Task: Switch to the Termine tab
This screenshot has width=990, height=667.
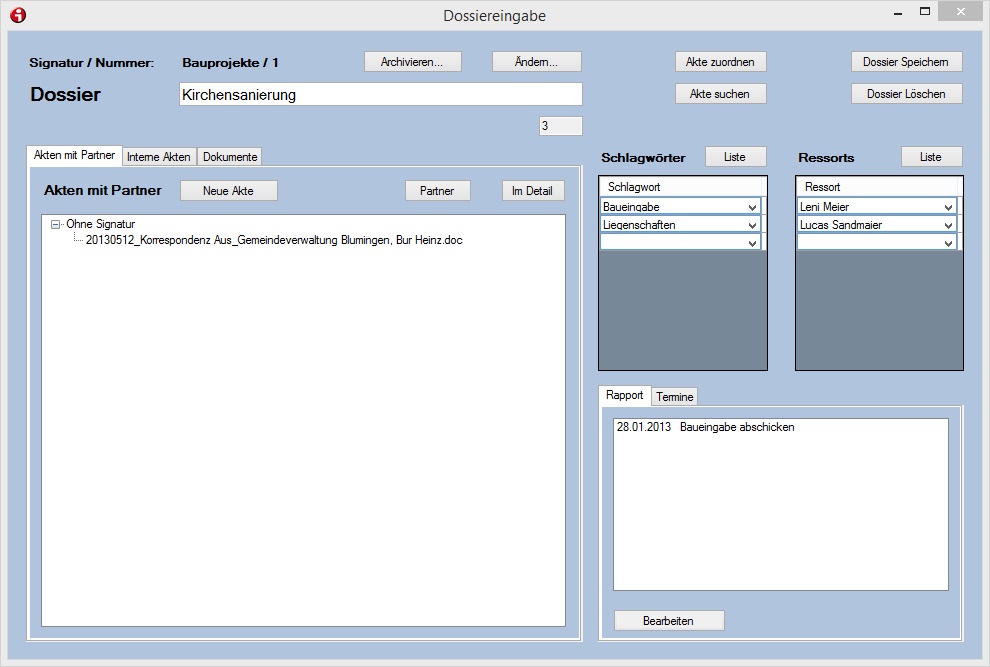Action: [x=675, y=397]
